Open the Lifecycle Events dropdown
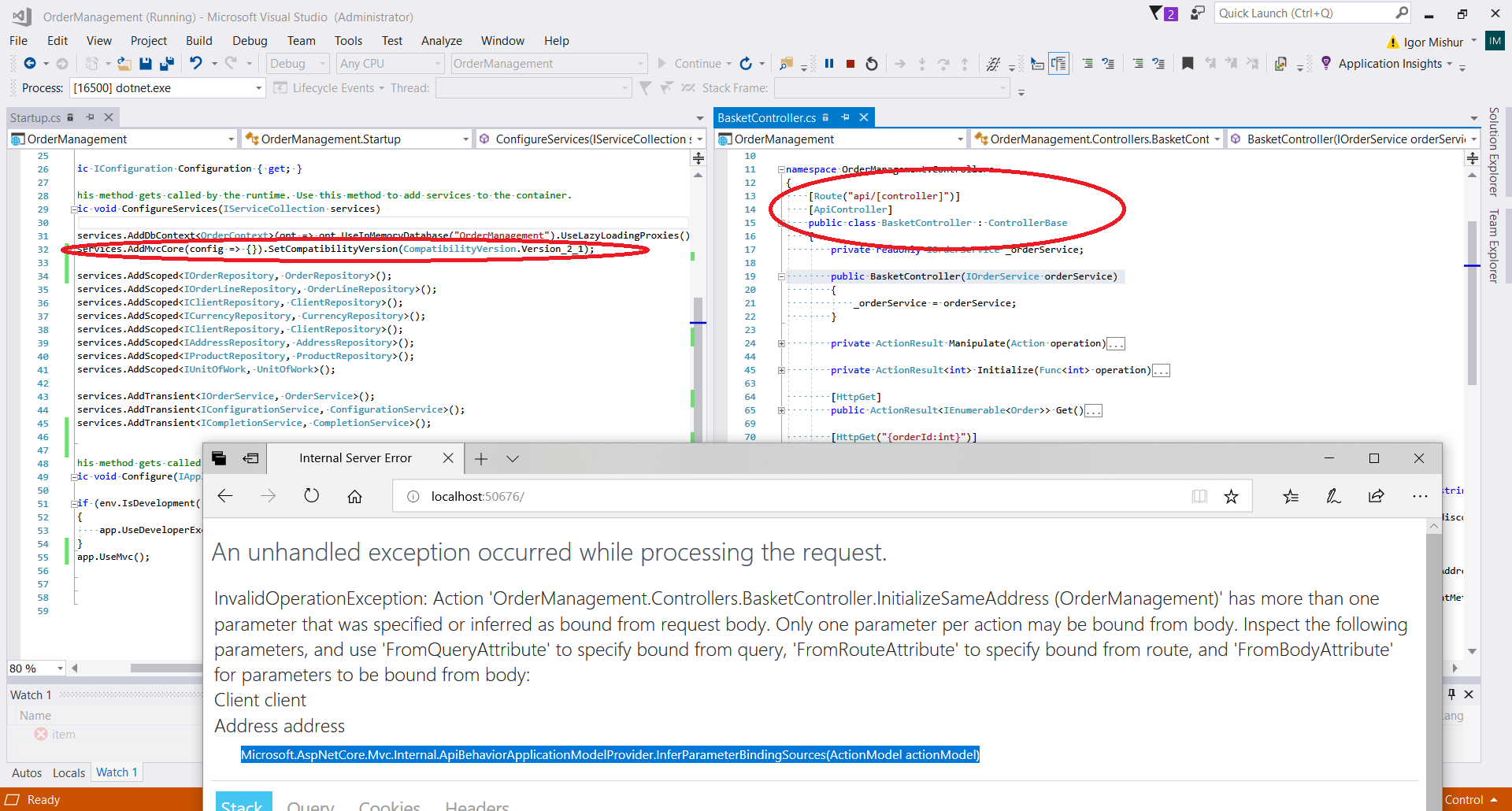Image resolution: width=1512 pixels, height=811 pixels. (329, 88)
